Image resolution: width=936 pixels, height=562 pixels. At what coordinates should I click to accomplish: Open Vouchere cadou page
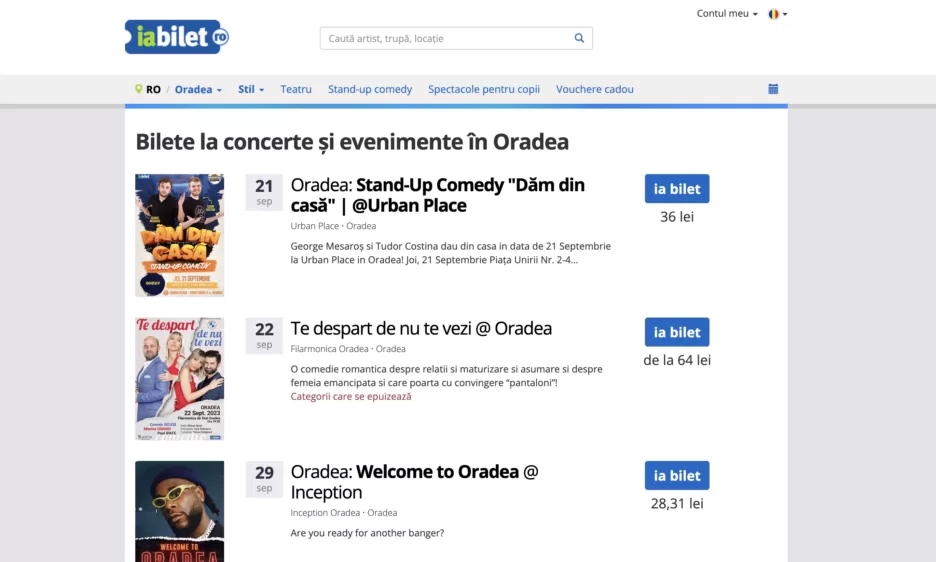(x=595, y=89)
